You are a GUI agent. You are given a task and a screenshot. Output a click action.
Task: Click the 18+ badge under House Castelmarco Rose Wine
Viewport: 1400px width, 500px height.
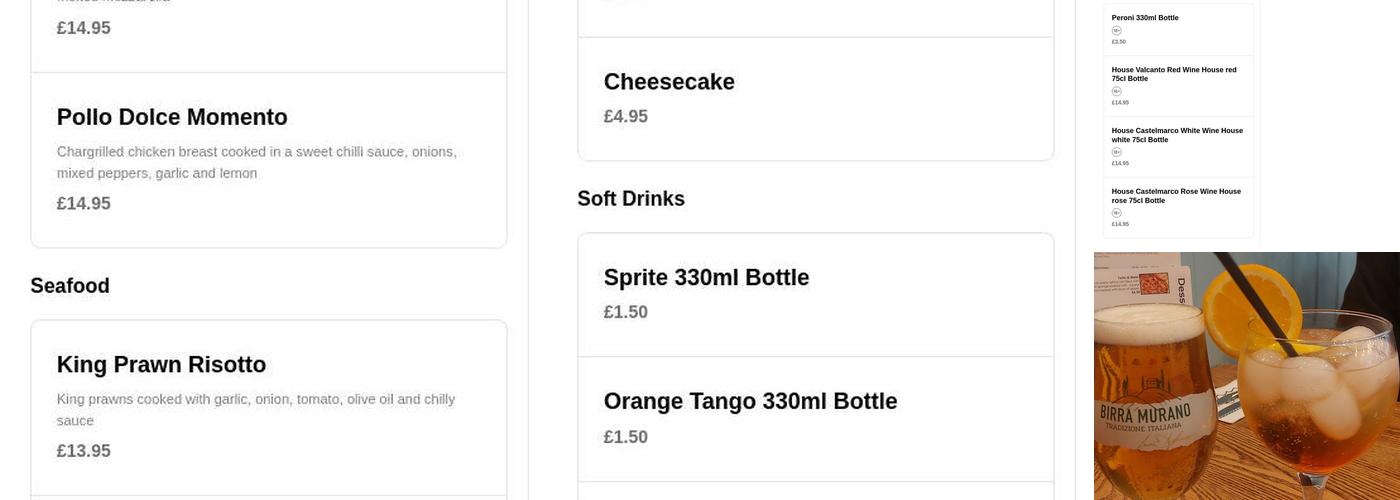point(1117,213)
